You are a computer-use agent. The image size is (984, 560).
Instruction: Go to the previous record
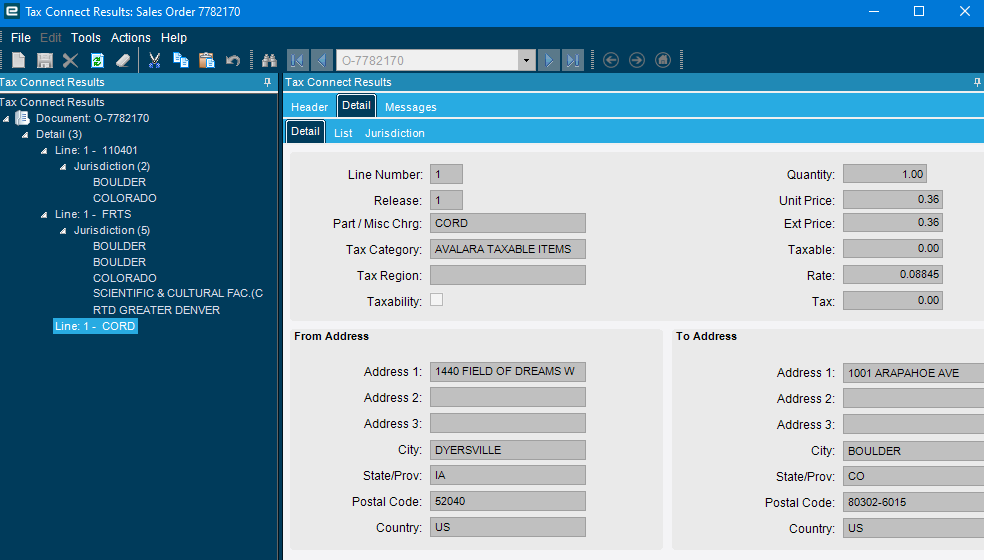tap(321, 60)
